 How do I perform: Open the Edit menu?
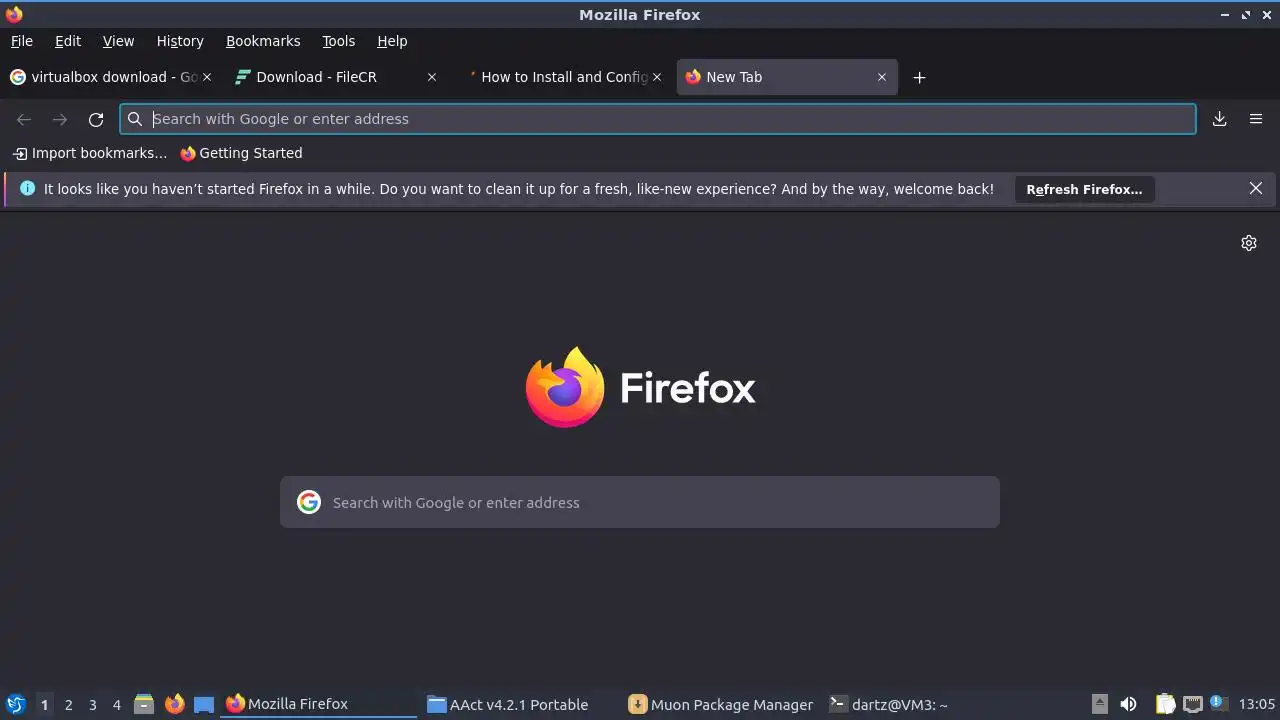click(68, 41)
